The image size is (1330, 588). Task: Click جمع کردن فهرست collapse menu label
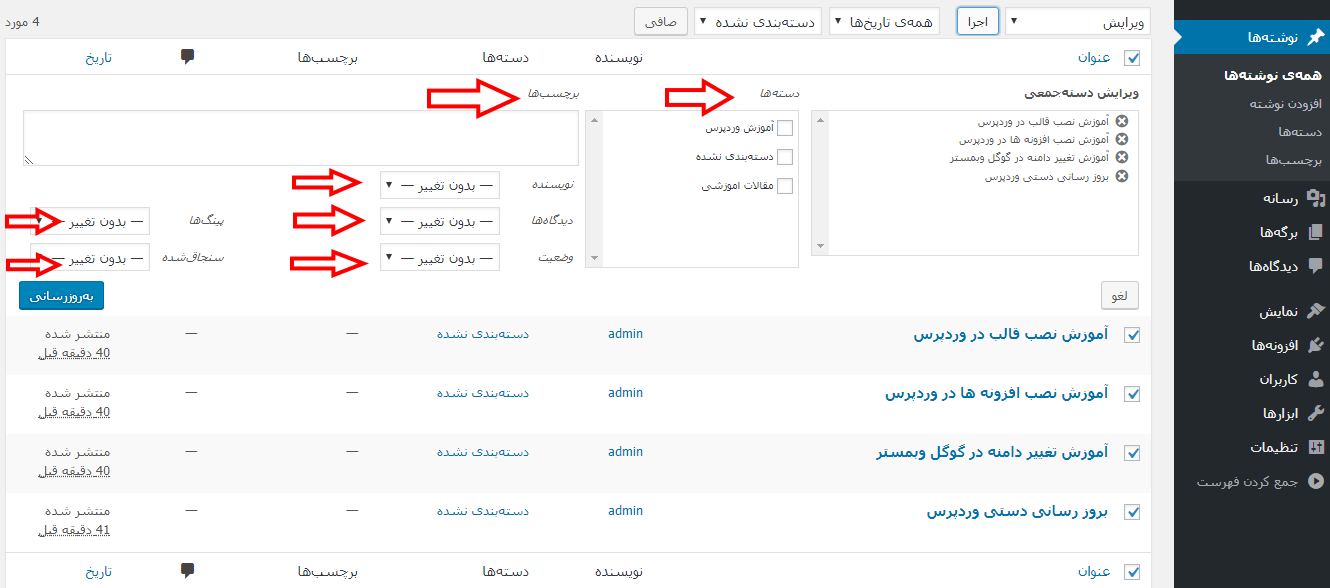coord(1248,481)
